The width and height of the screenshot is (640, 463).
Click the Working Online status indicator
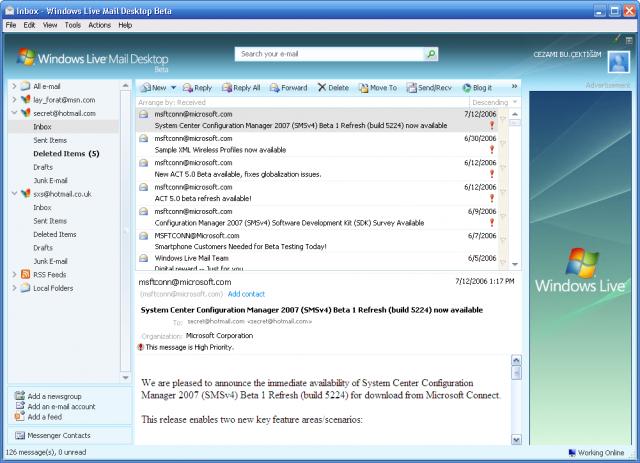click(597, 452)
